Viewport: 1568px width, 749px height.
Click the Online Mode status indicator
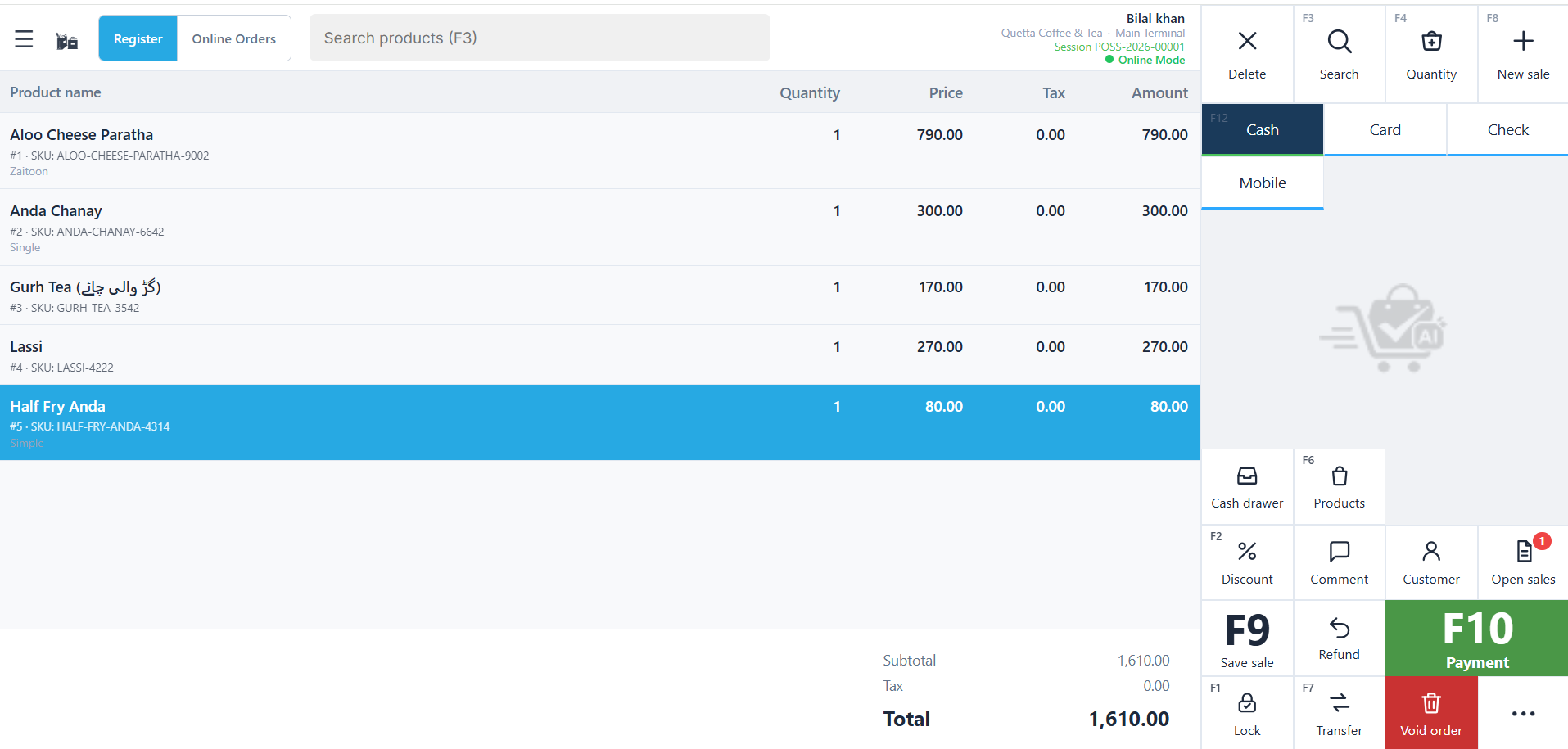click(1145, 60)
